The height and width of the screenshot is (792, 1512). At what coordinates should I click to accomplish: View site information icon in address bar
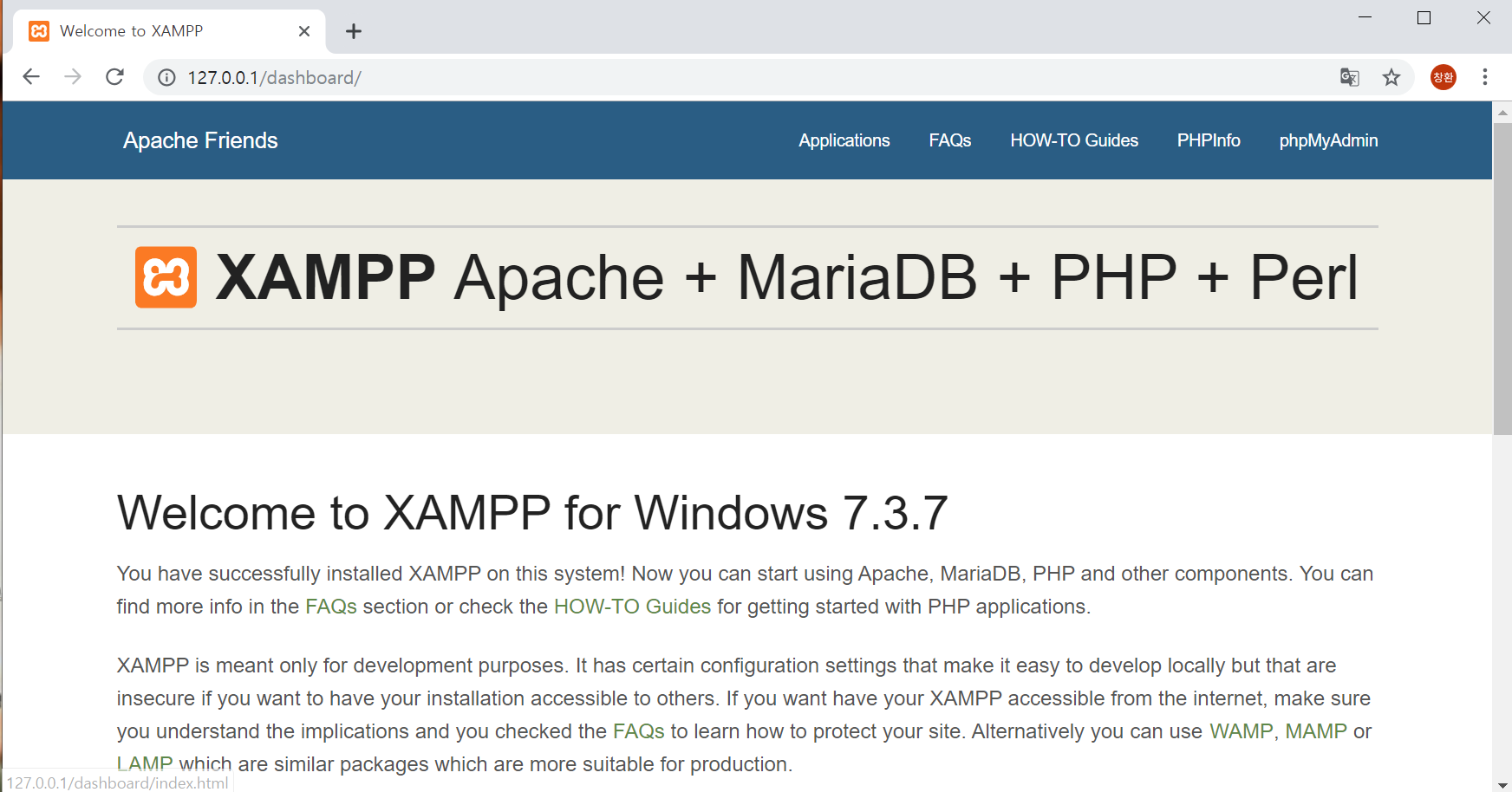pyautogui.click(x=166, y=78)
